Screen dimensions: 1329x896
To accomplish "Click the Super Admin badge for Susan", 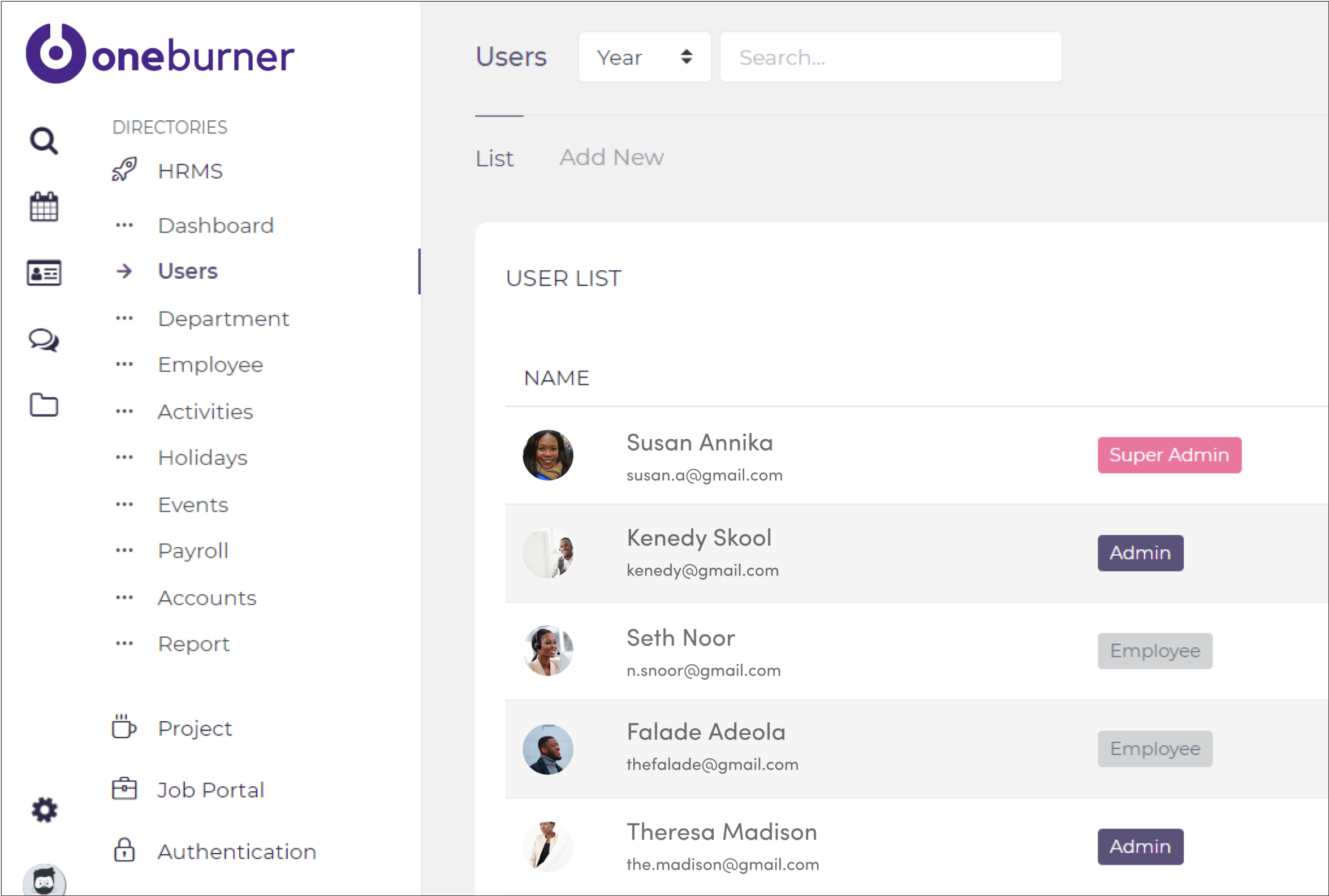I will pos(1169,455).
